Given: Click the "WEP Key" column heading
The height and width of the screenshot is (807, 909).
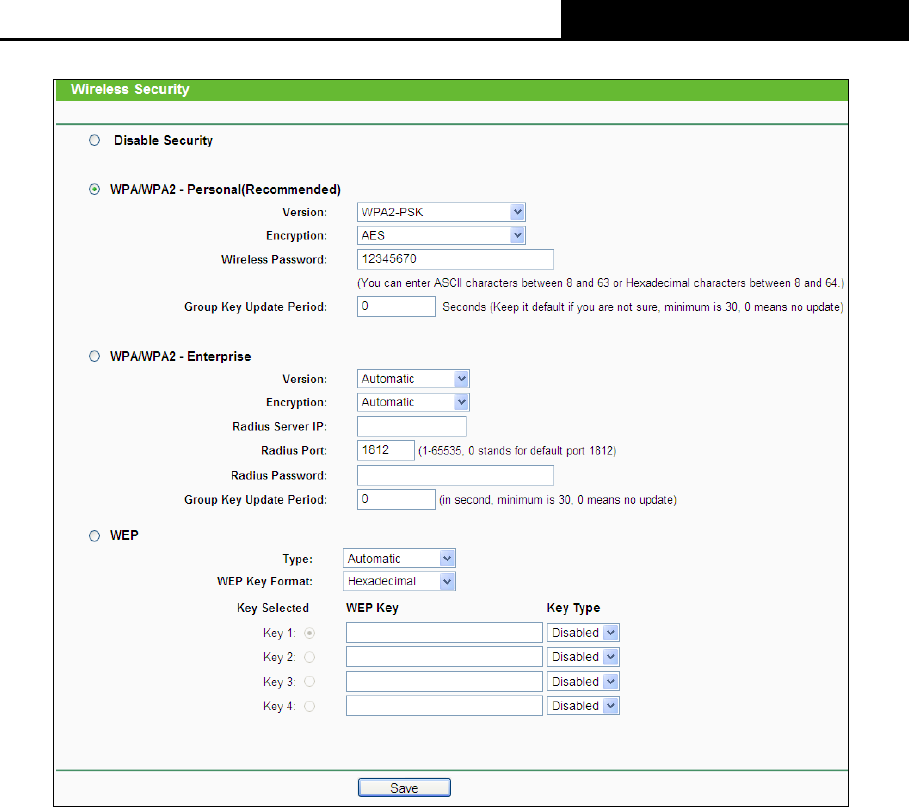Looking at the screenshot, I should pos(372,608).
